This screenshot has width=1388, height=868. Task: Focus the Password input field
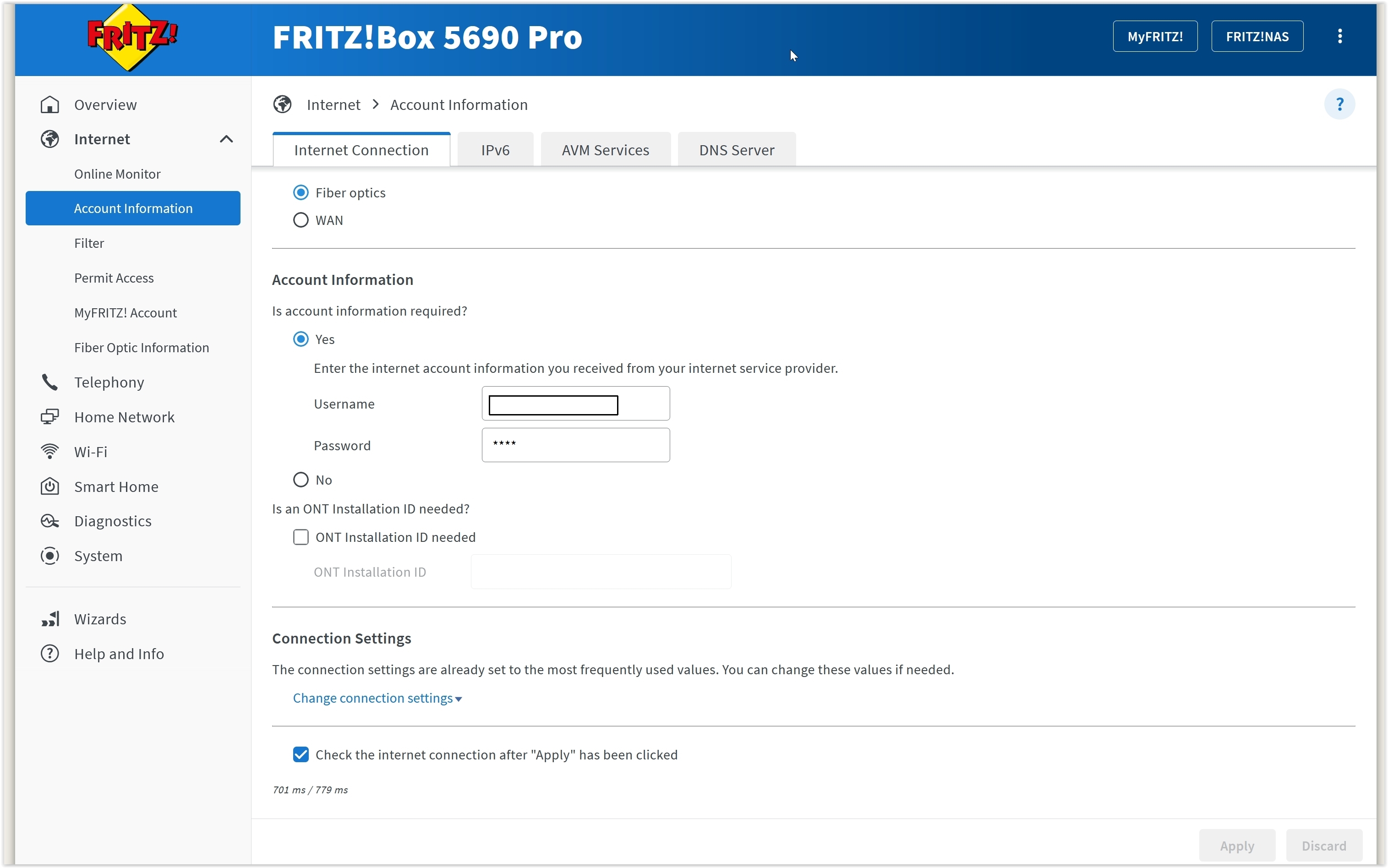(575, 445)
